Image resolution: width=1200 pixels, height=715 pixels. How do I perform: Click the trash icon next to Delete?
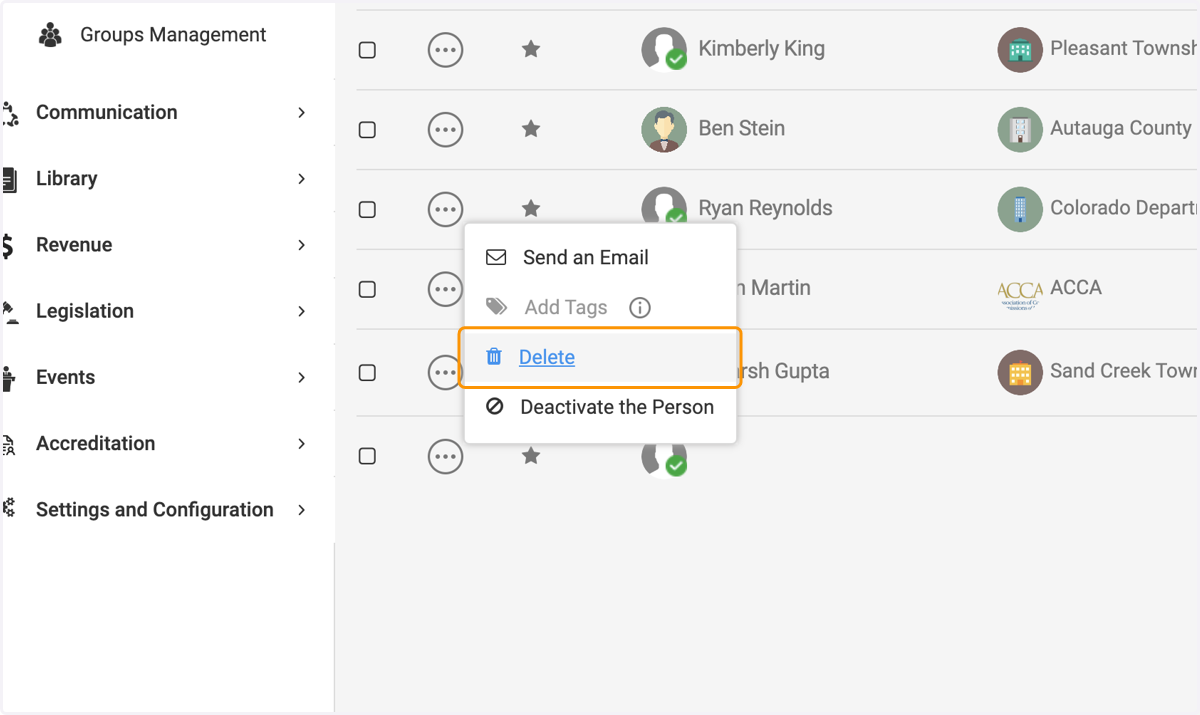coord(494,356)
